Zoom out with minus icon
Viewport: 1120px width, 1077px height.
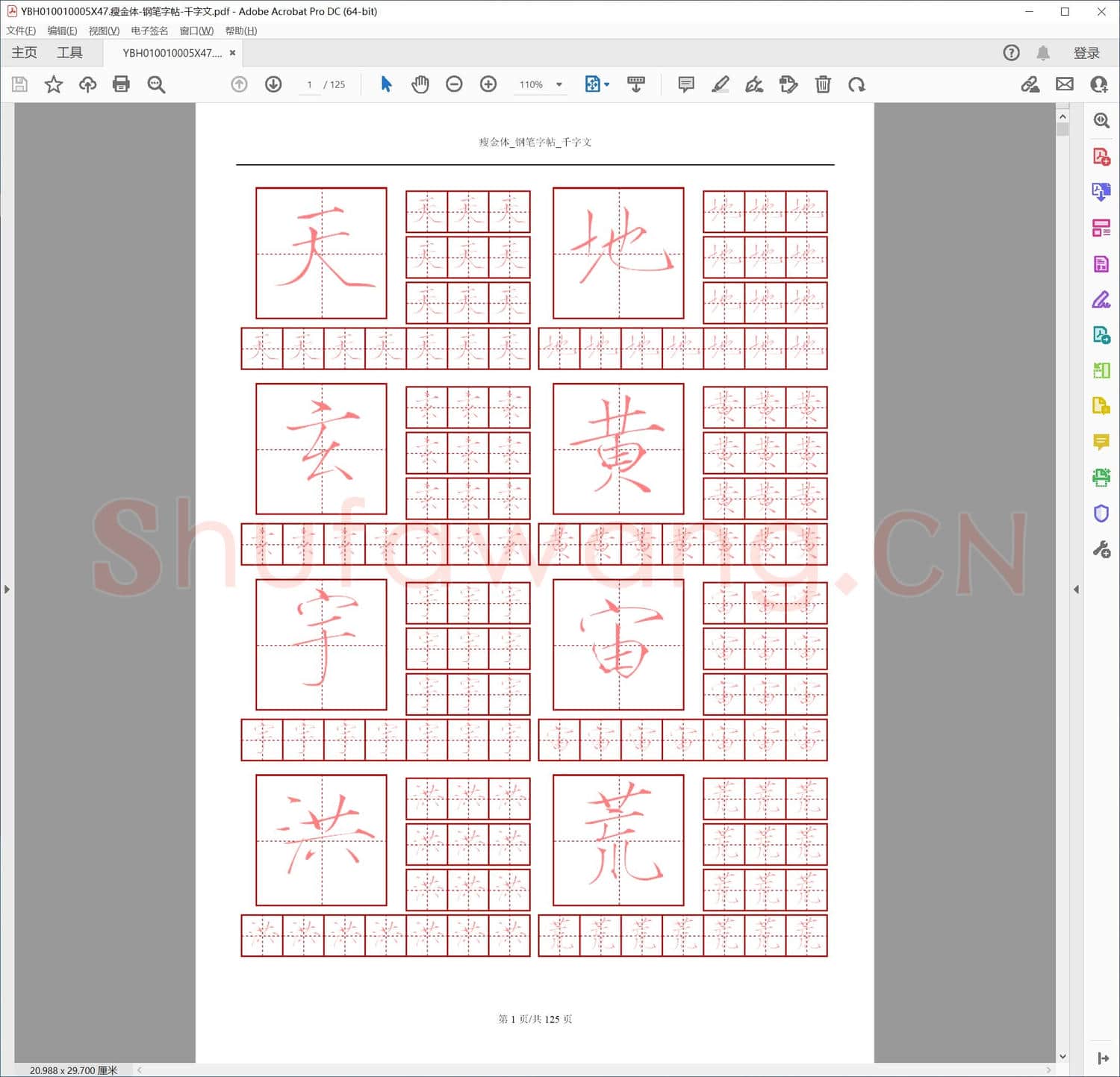[x=454, y=84]
